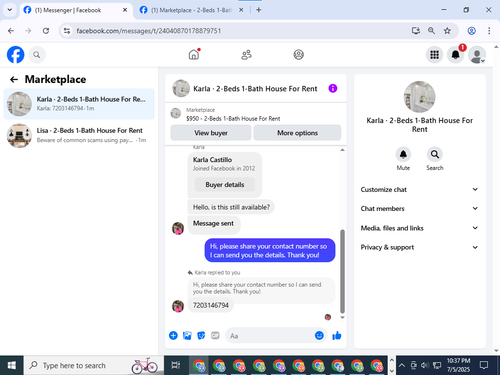Open the Chrome profile icon

[x=471, y=31]
